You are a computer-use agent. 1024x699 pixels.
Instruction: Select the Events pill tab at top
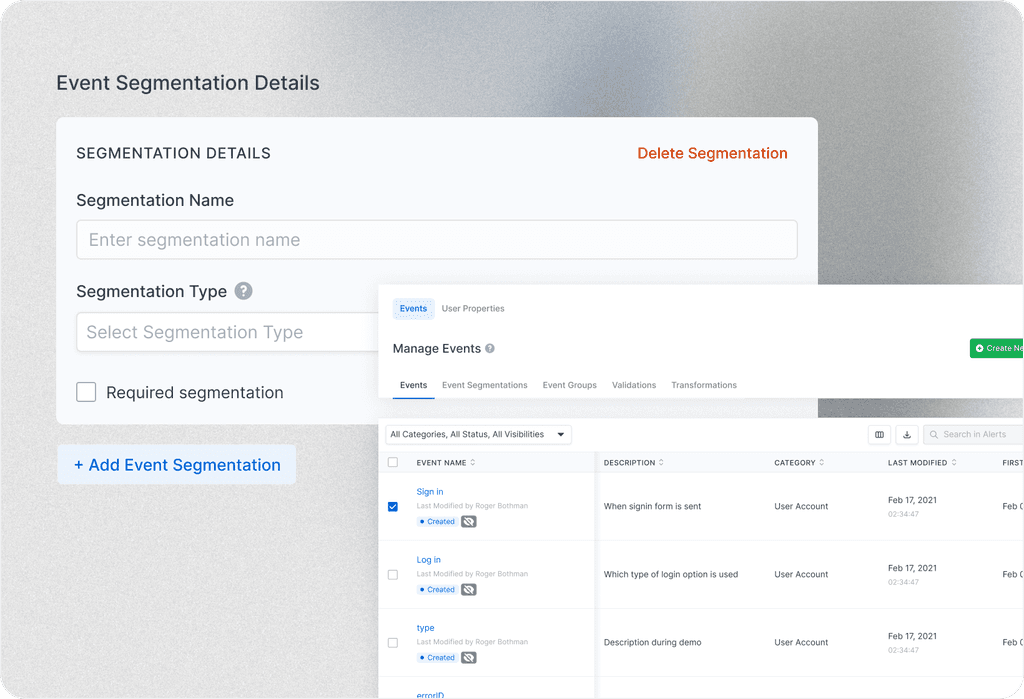[x=413, y=308]
